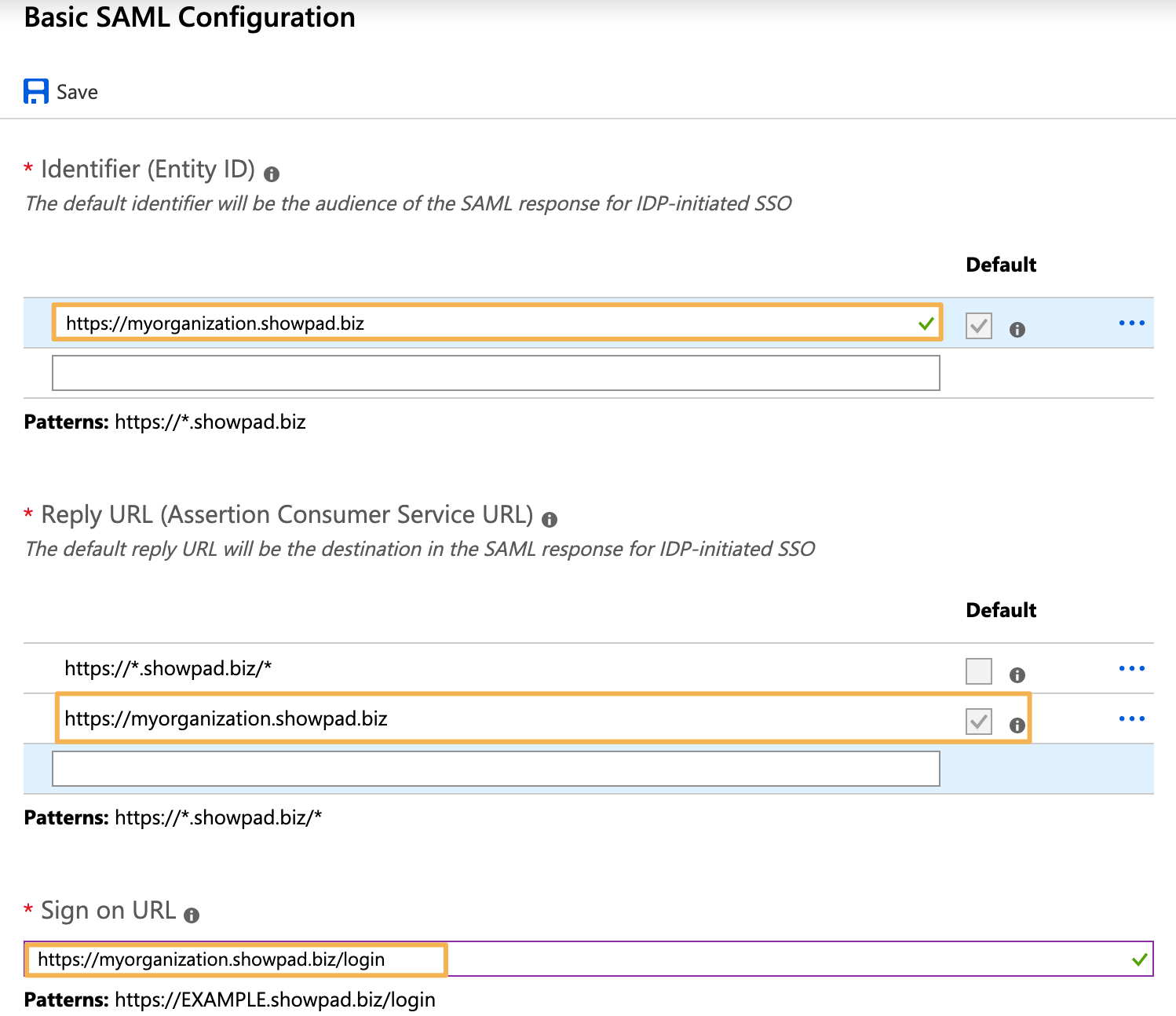The image size is (1176, 1016).
Task: Open more options for myorganization.showpad.biz reply URL
Action: [x=1132, y=718]
